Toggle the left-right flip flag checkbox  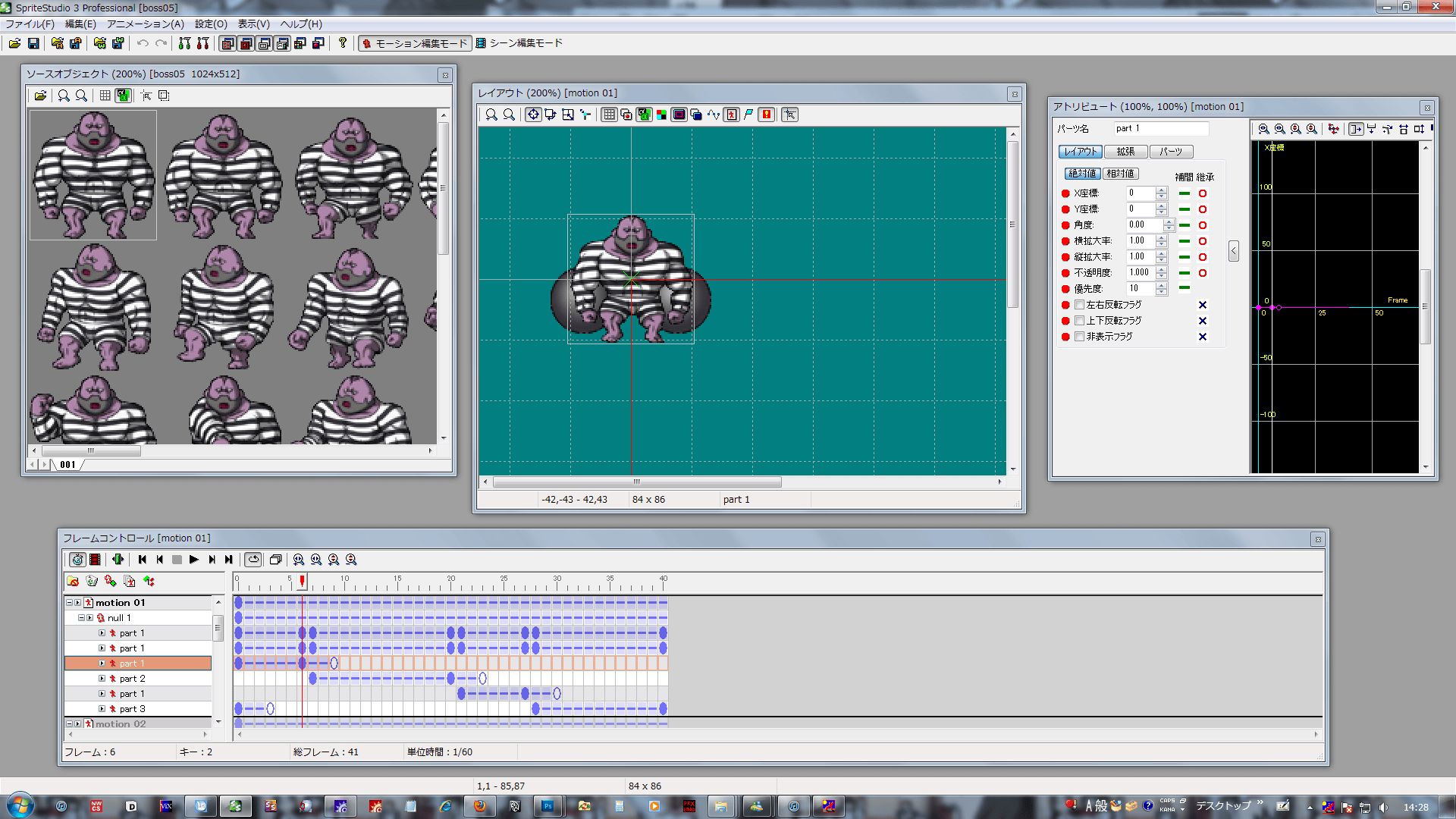1079,305
